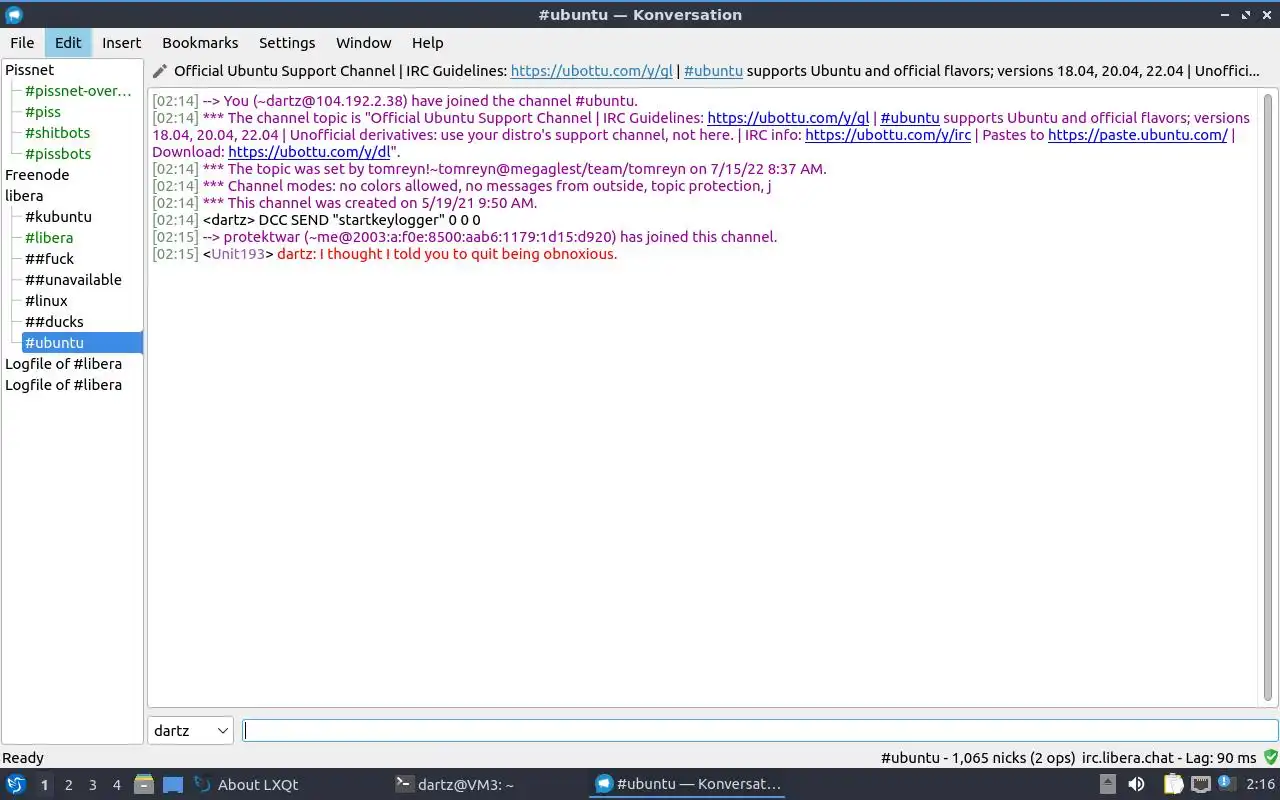Select the #ubuntu — Konversation taskbar entry
This screenshot has height=800, width=1280.
(688, 784)
